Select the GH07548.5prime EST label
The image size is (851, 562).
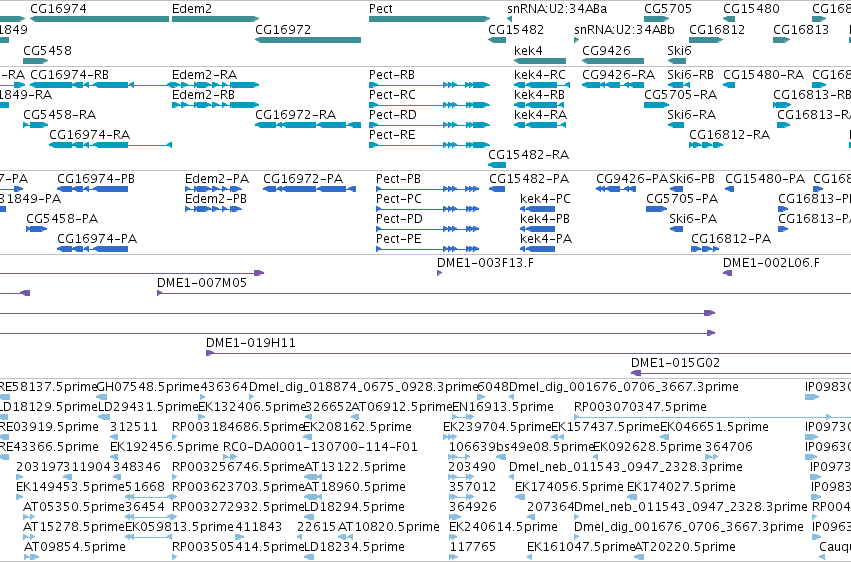point(148,387)
